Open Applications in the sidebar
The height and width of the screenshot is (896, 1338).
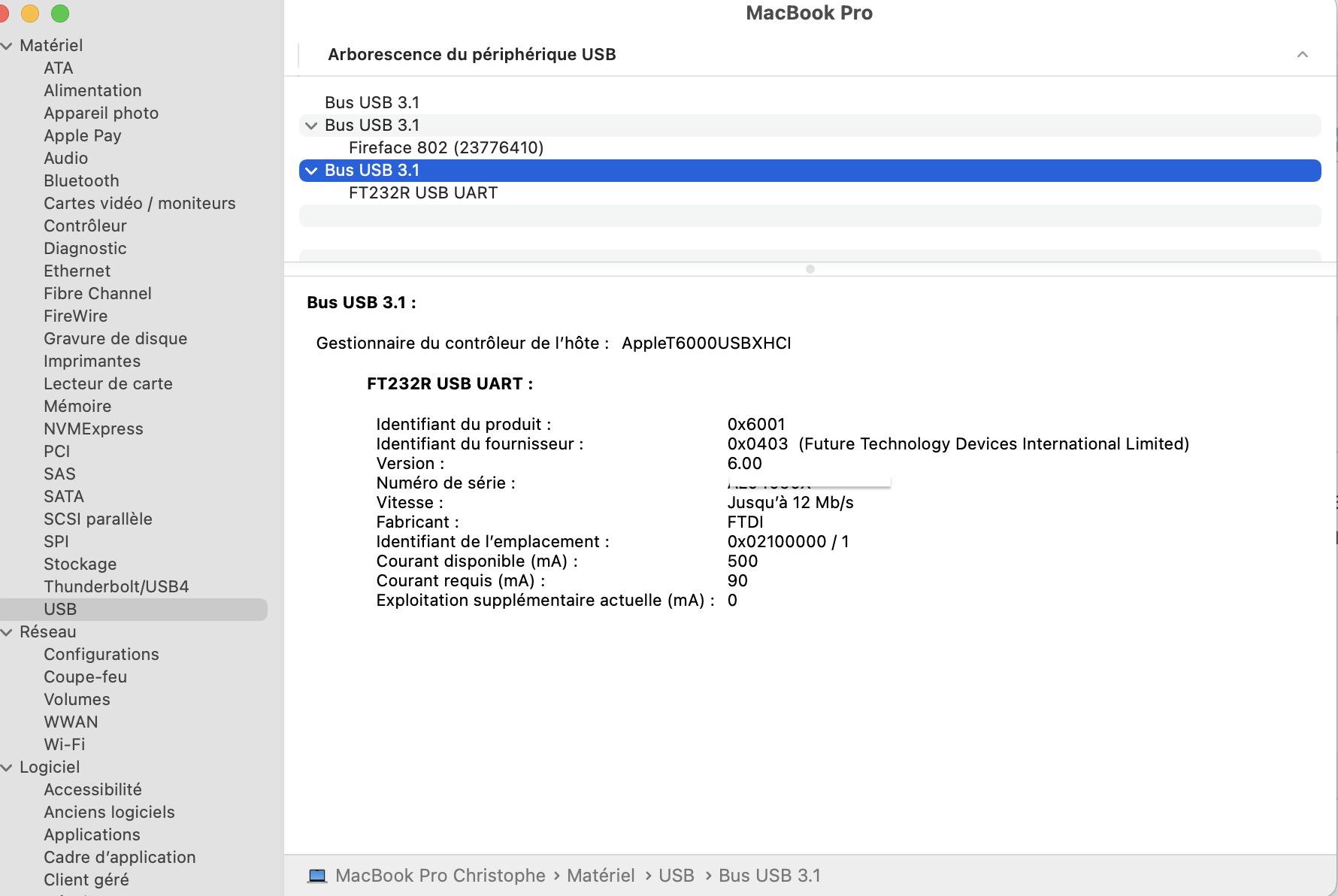(92, 835)
